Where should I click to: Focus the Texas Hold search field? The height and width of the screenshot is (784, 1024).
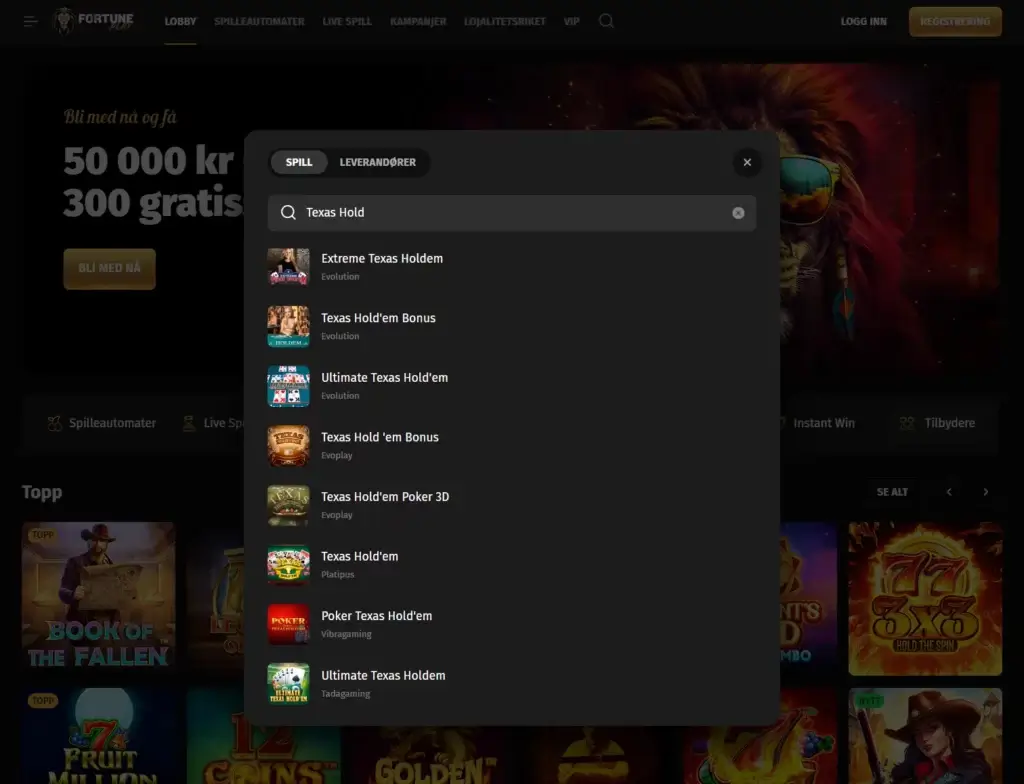512,213
